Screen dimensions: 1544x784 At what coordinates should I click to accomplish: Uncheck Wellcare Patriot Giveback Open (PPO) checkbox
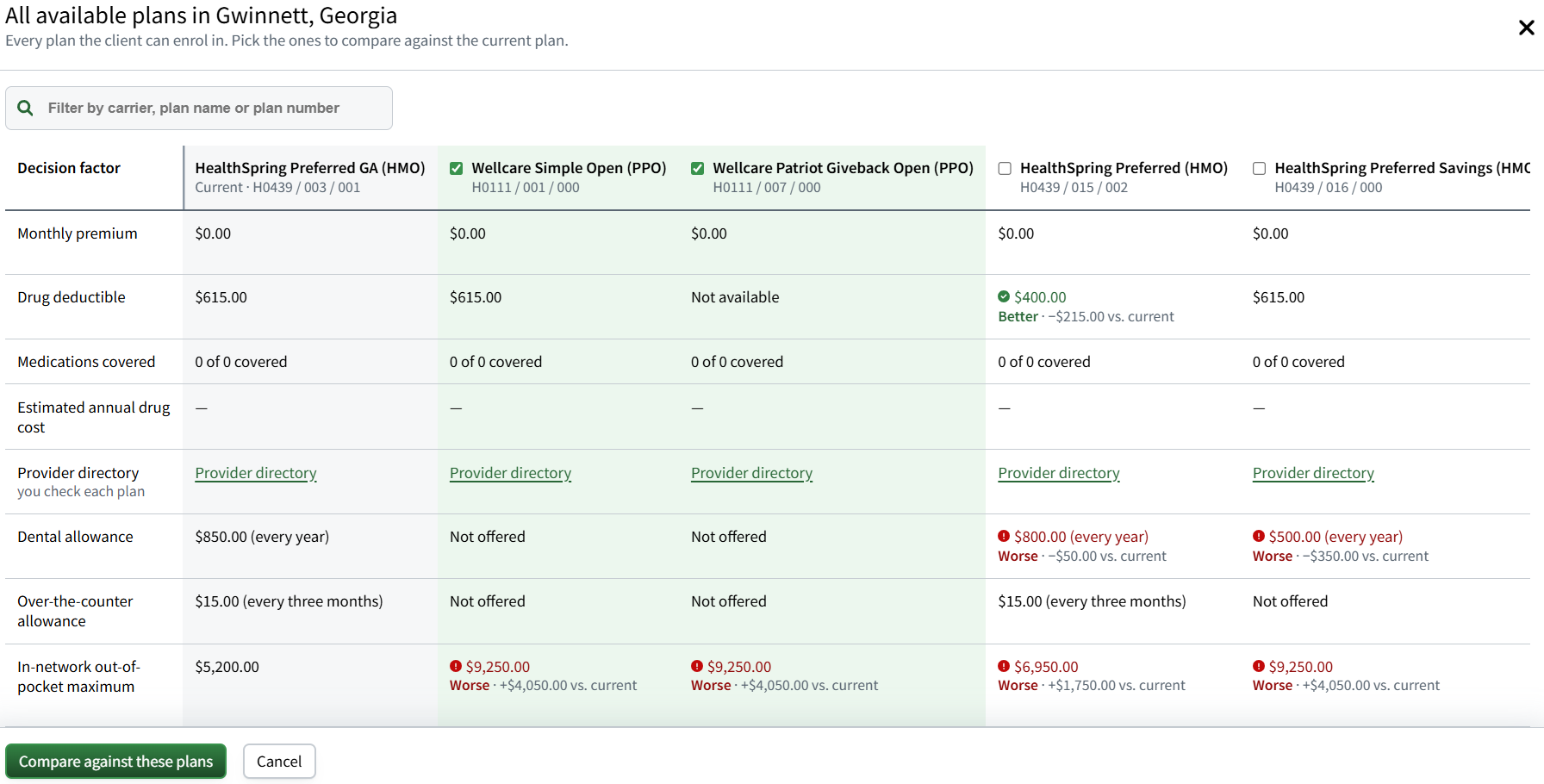point(698,169)
